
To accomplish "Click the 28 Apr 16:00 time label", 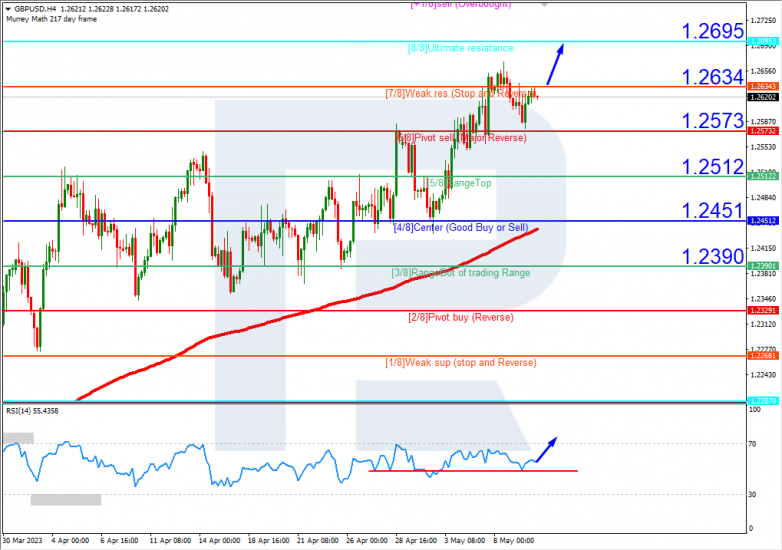I will click(x=416, y=541).
